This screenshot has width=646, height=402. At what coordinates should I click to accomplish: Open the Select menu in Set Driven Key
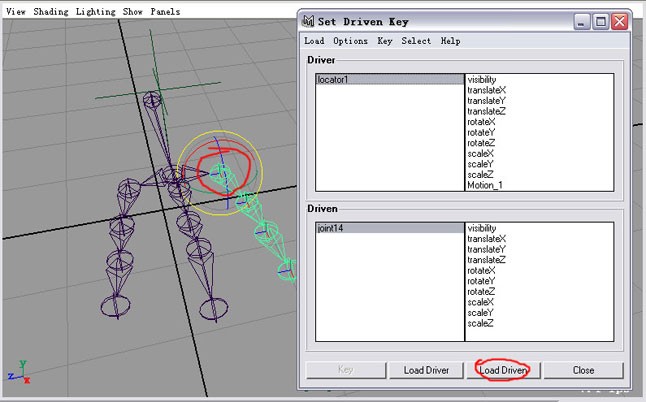[416, 41]
